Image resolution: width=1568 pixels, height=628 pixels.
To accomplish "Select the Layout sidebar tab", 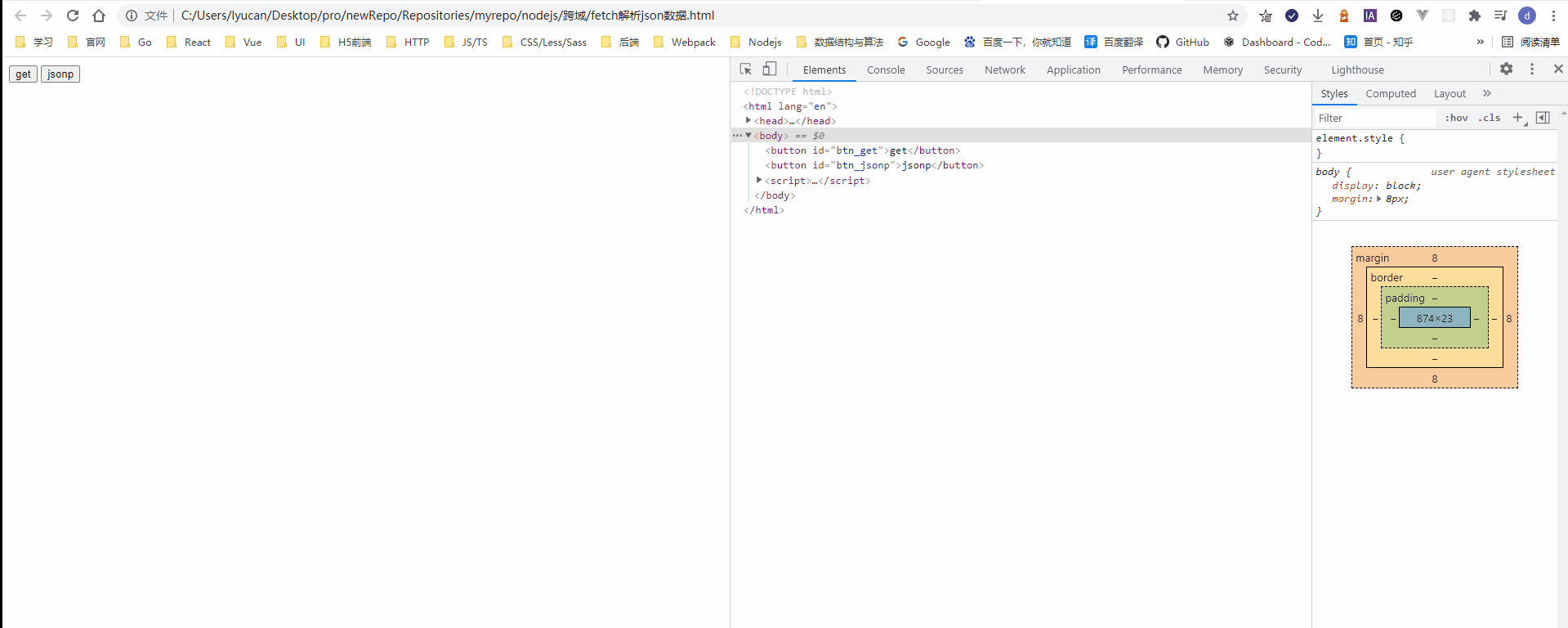I will (x=1450, y=94).
